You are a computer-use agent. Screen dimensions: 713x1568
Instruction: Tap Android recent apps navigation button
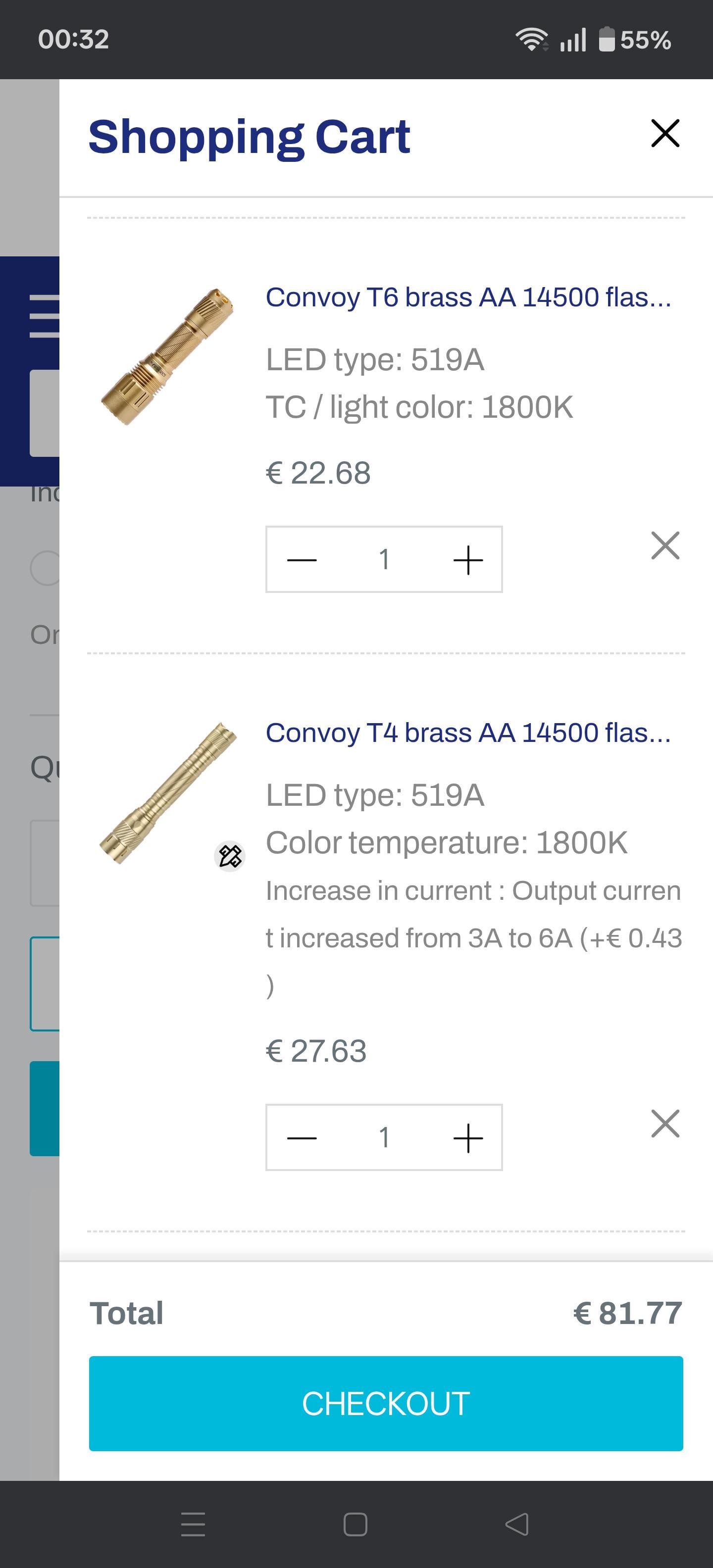193,1524
